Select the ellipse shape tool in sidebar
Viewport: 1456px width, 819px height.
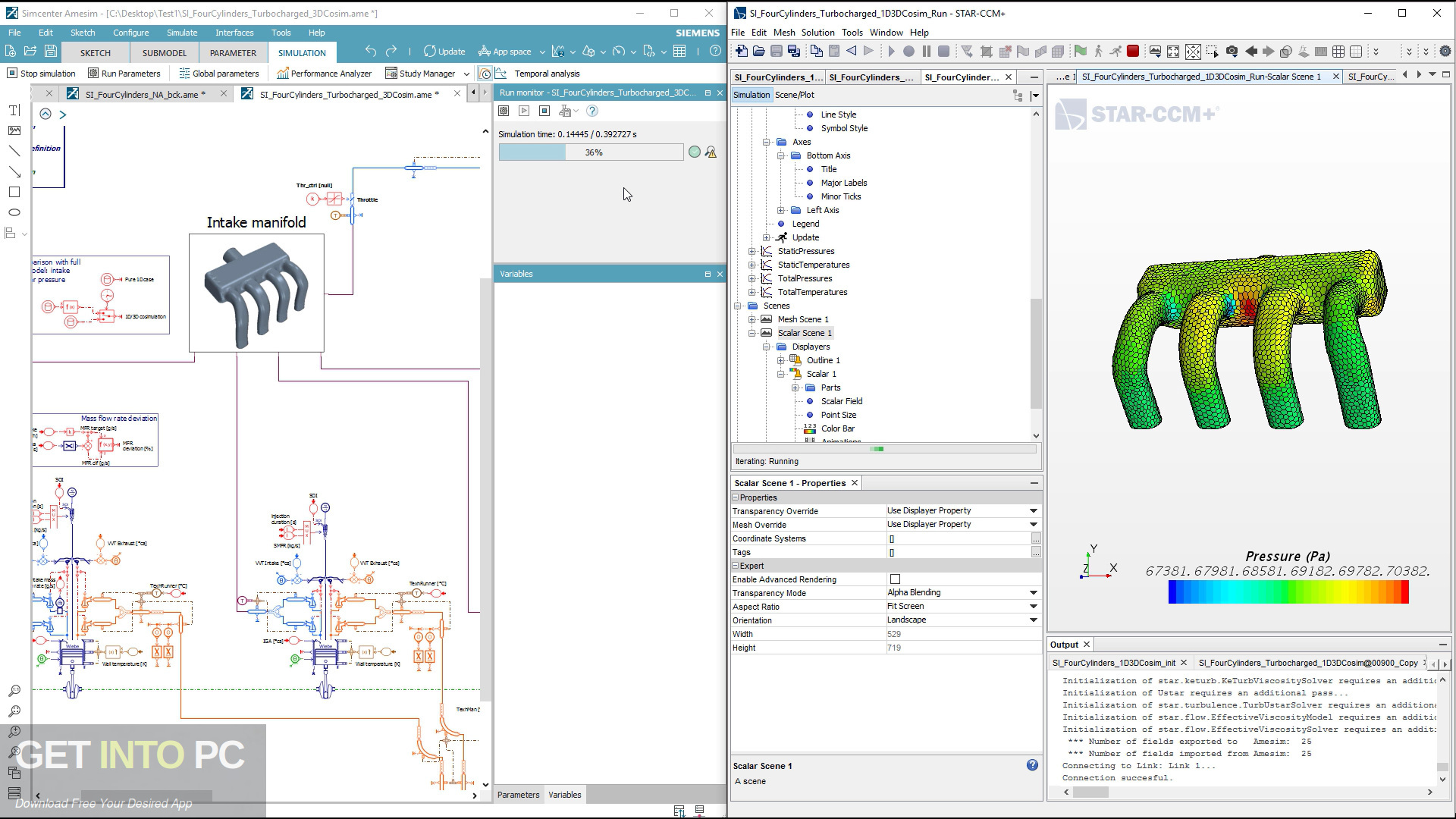14,212
